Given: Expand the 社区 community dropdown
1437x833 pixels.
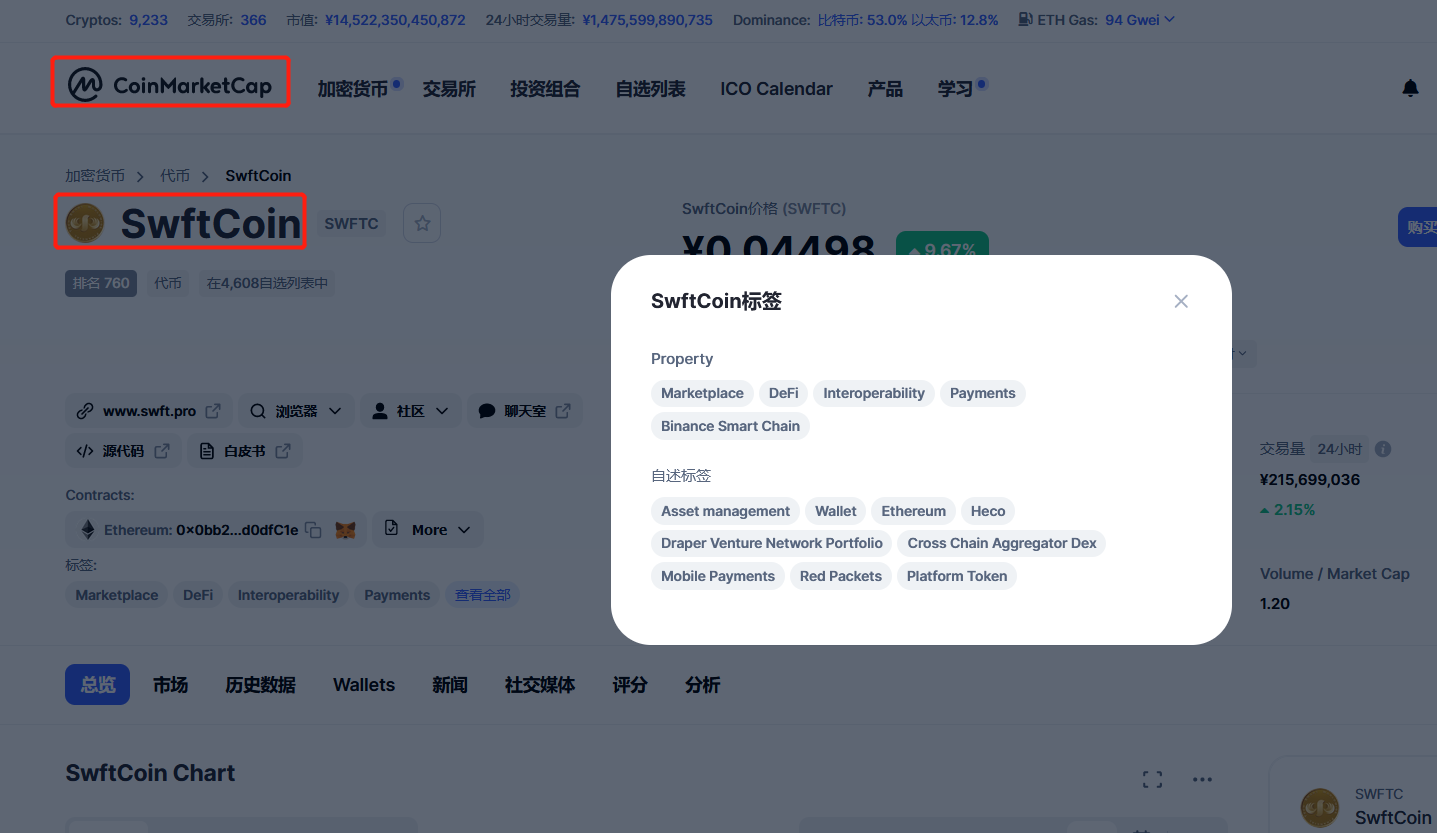Looking at the screenshot, I should pyautogui.click(x=410, y=411).
